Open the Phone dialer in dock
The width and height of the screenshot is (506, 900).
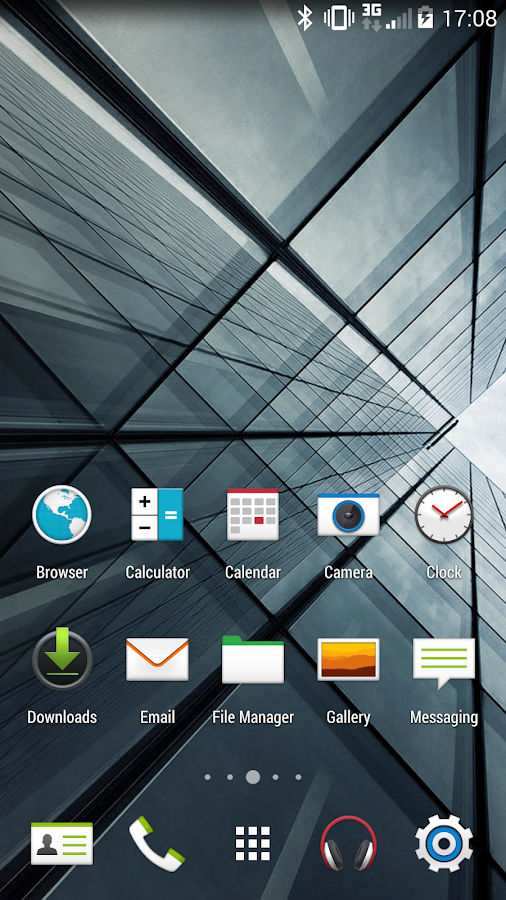pyautogui.click(x=157, y=844)
